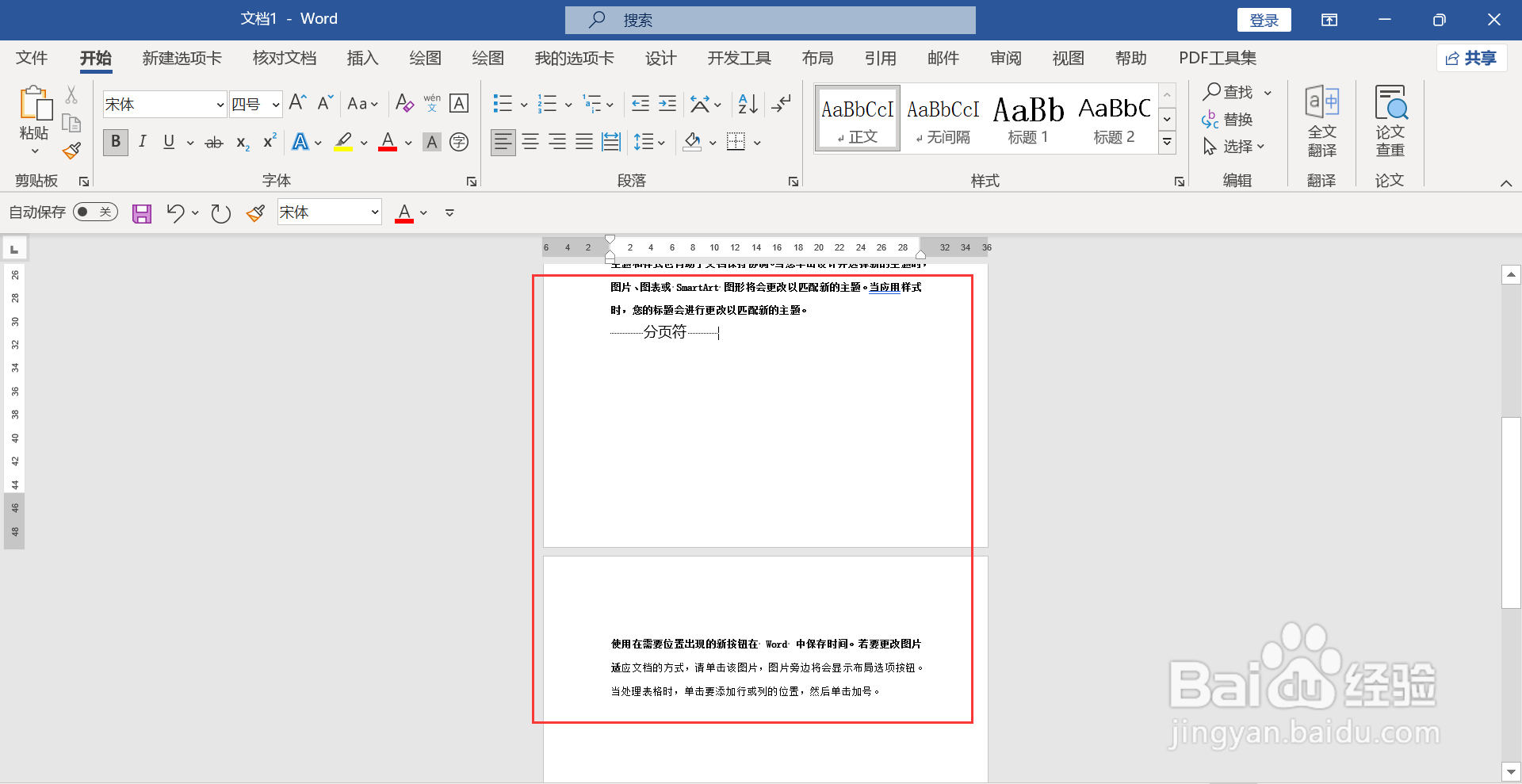This screenshot has height=784, width=1522.
Task: Toggle align left paragraph
Action: (x=503, y=142)
